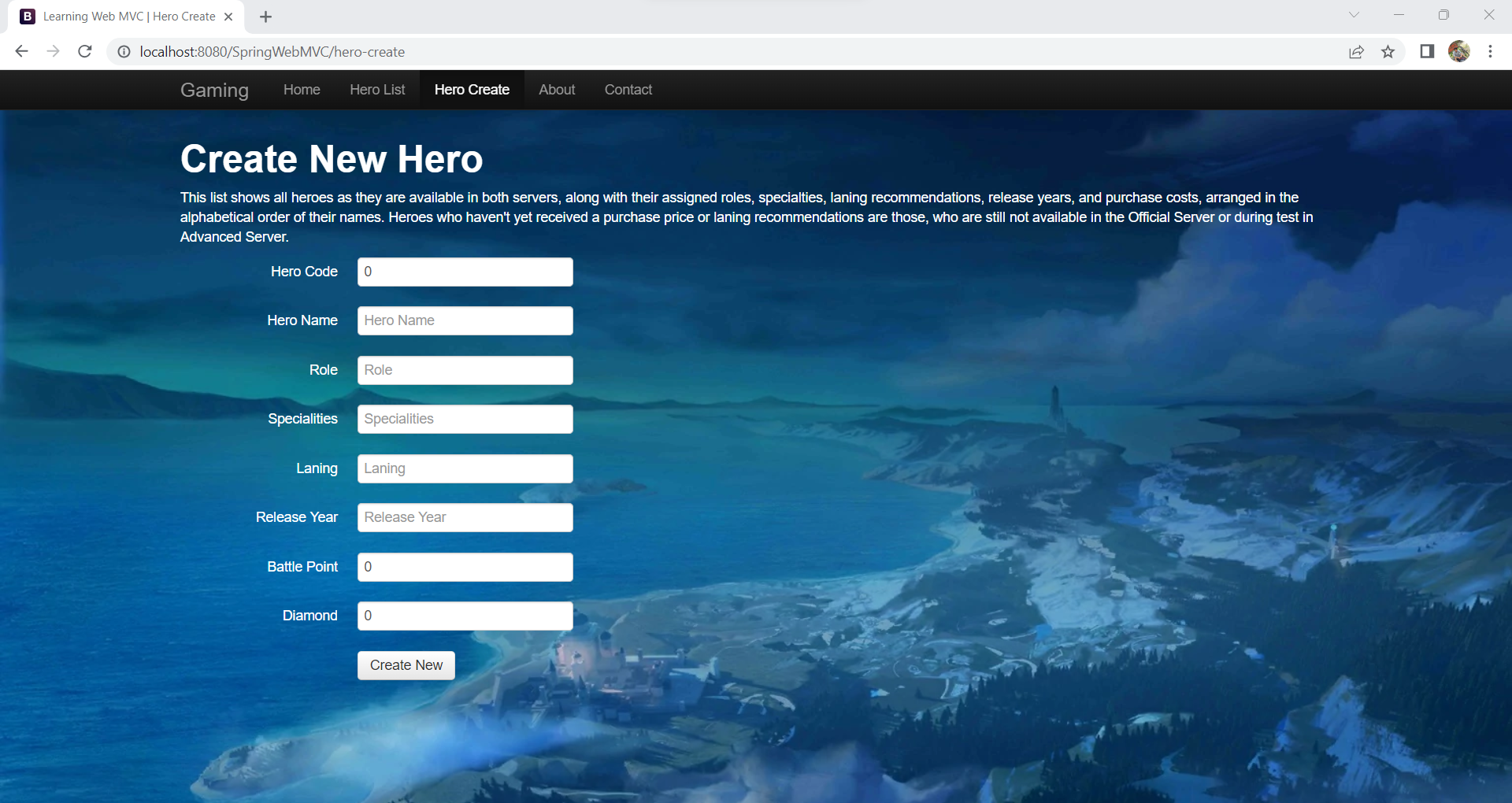Open a new browser tab

click(x=265, y=17)
